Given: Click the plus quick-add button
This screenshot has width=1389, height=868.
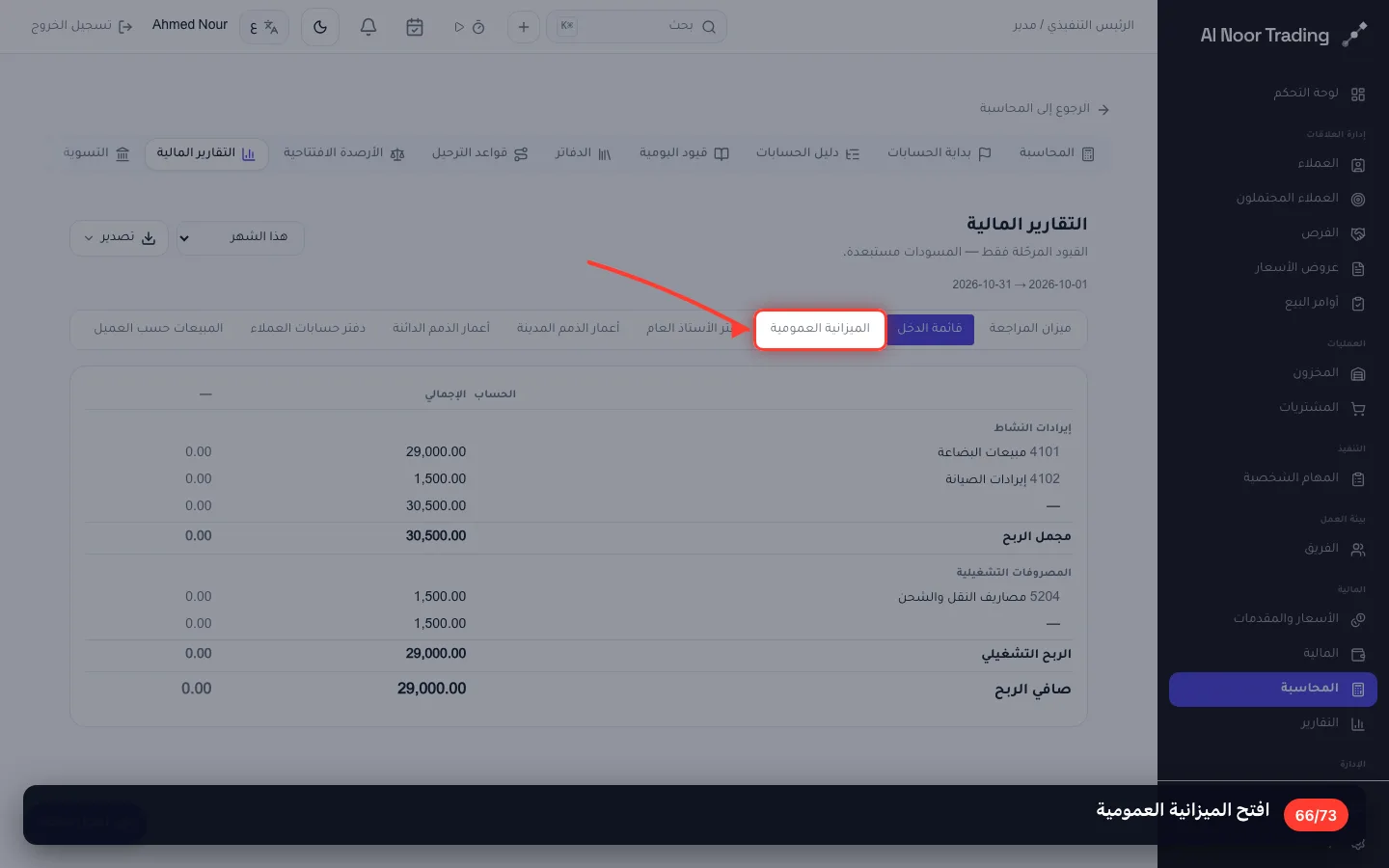Looking at the screenshot, I should (x=524, y=27).
